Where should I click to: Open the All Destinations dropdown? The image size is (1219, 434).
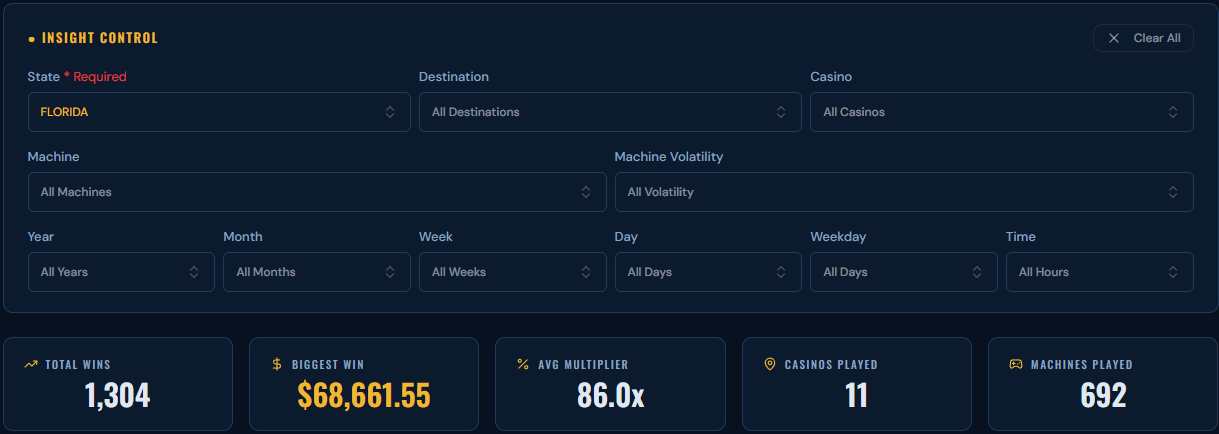pos(610,112)
